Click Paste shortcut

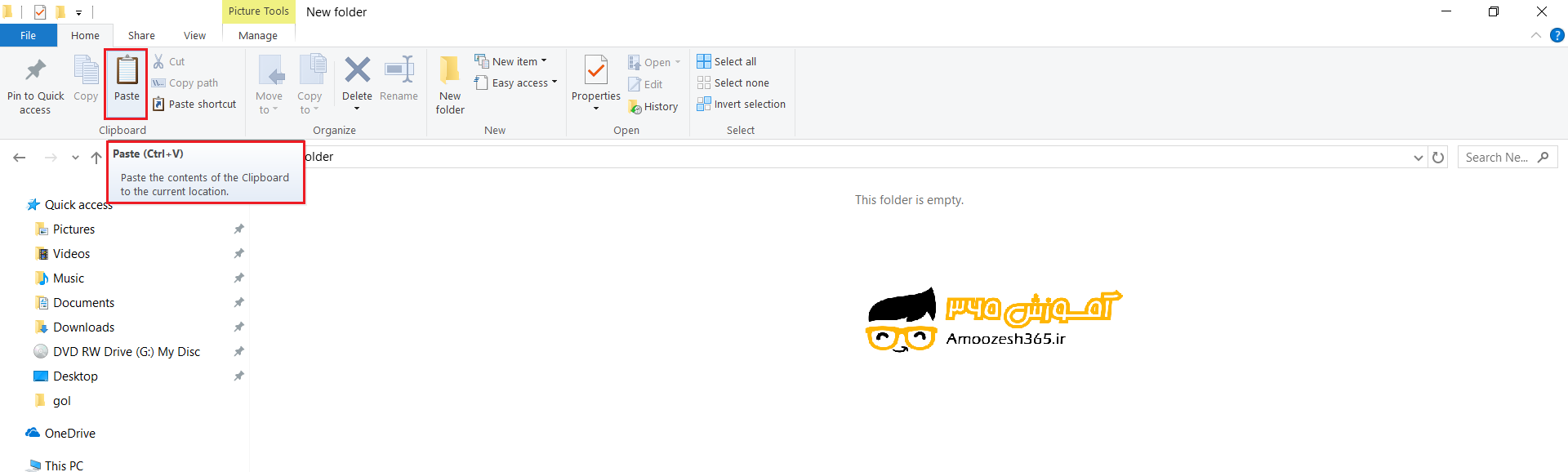coord(194,104)
